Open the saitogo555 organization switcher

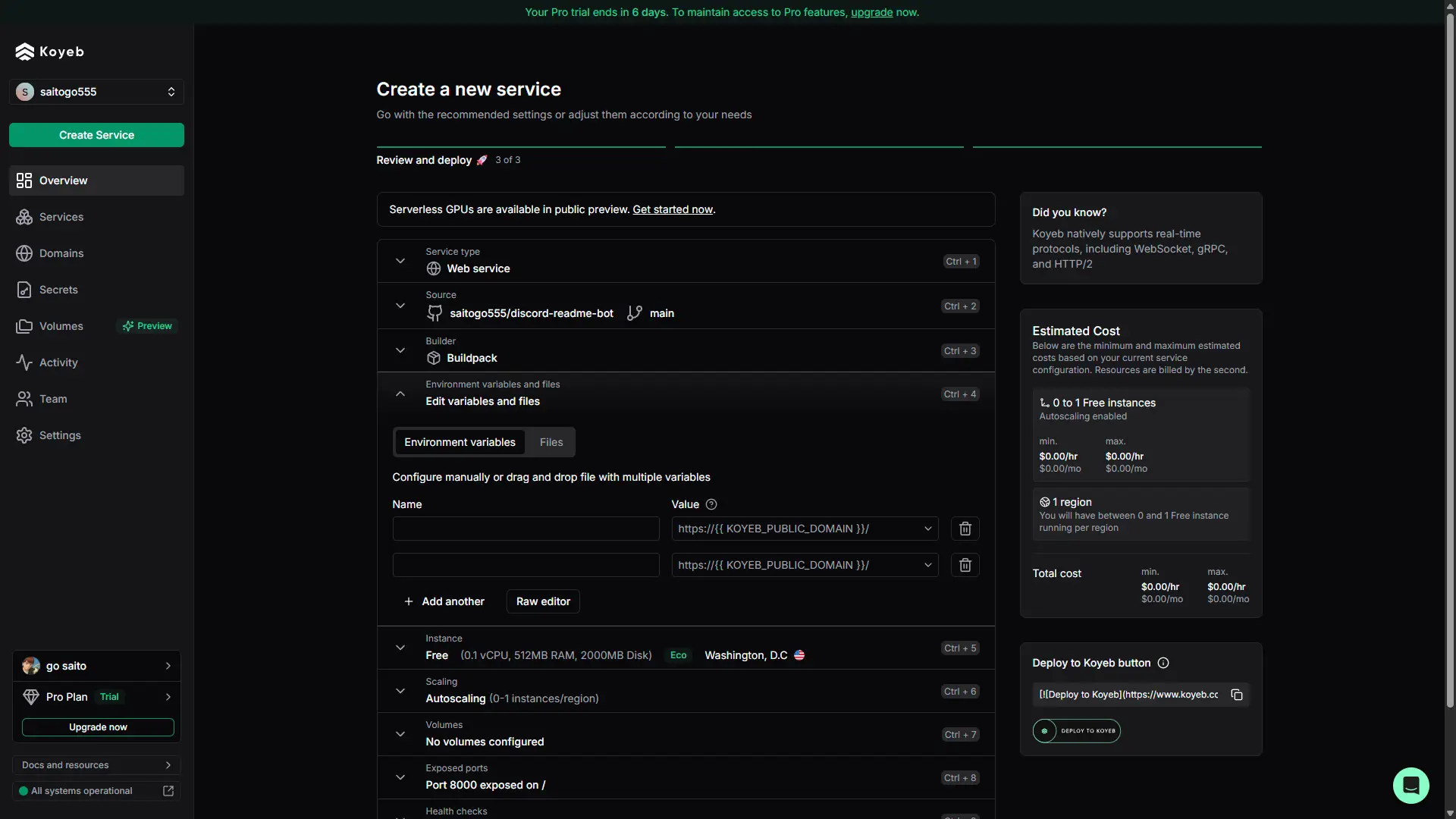pos(96,92)
